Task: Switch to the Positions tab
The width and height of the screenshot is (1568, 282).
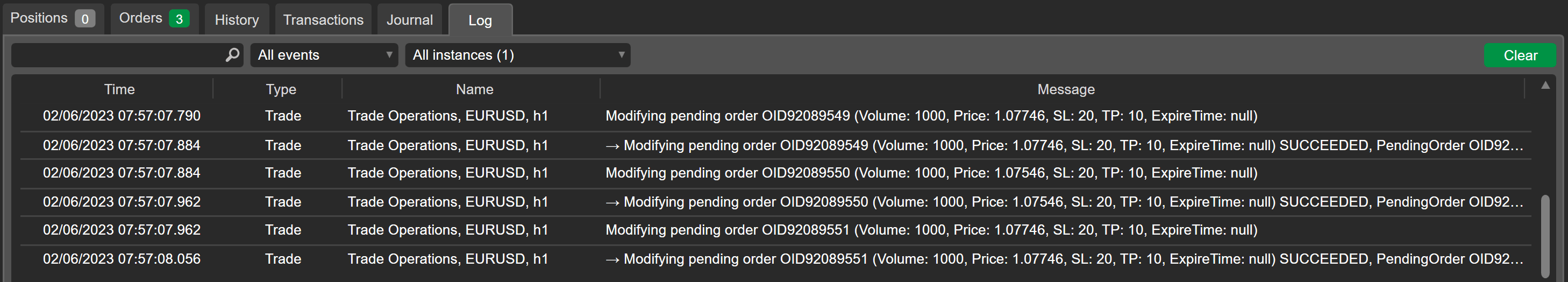Action: pyautogui.click(x=52, y=18)
